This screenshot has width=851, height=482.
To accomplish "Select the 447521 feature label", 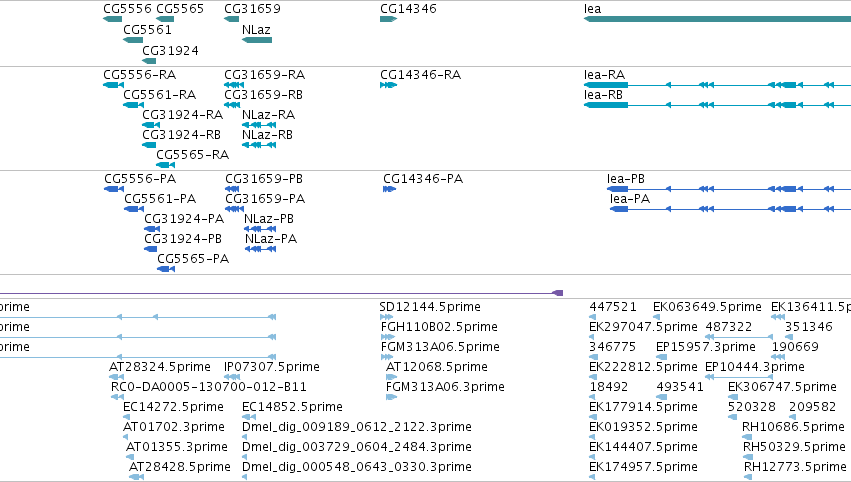I will point(613,307).
